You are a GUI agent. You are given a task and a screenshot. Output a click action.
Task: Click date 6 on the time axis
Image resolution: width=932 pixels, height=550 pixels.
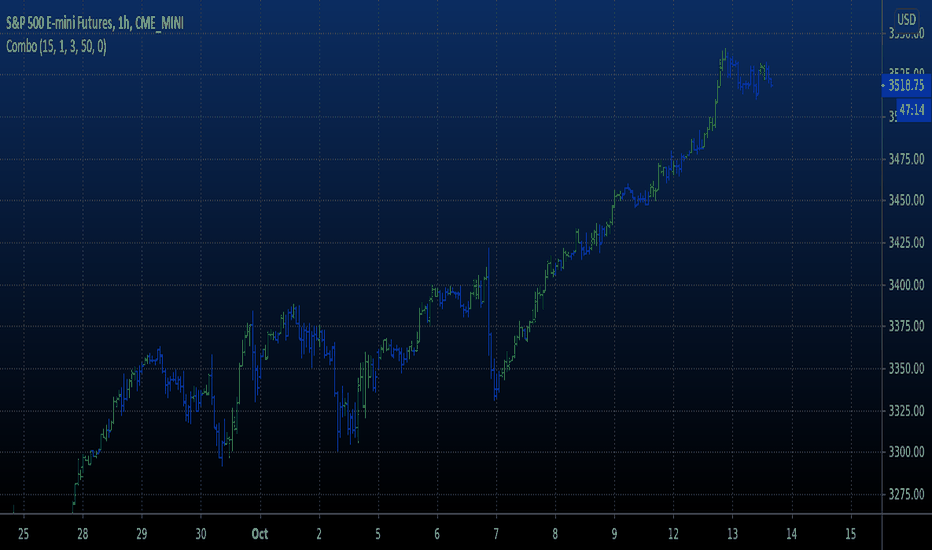coord(437,534)
